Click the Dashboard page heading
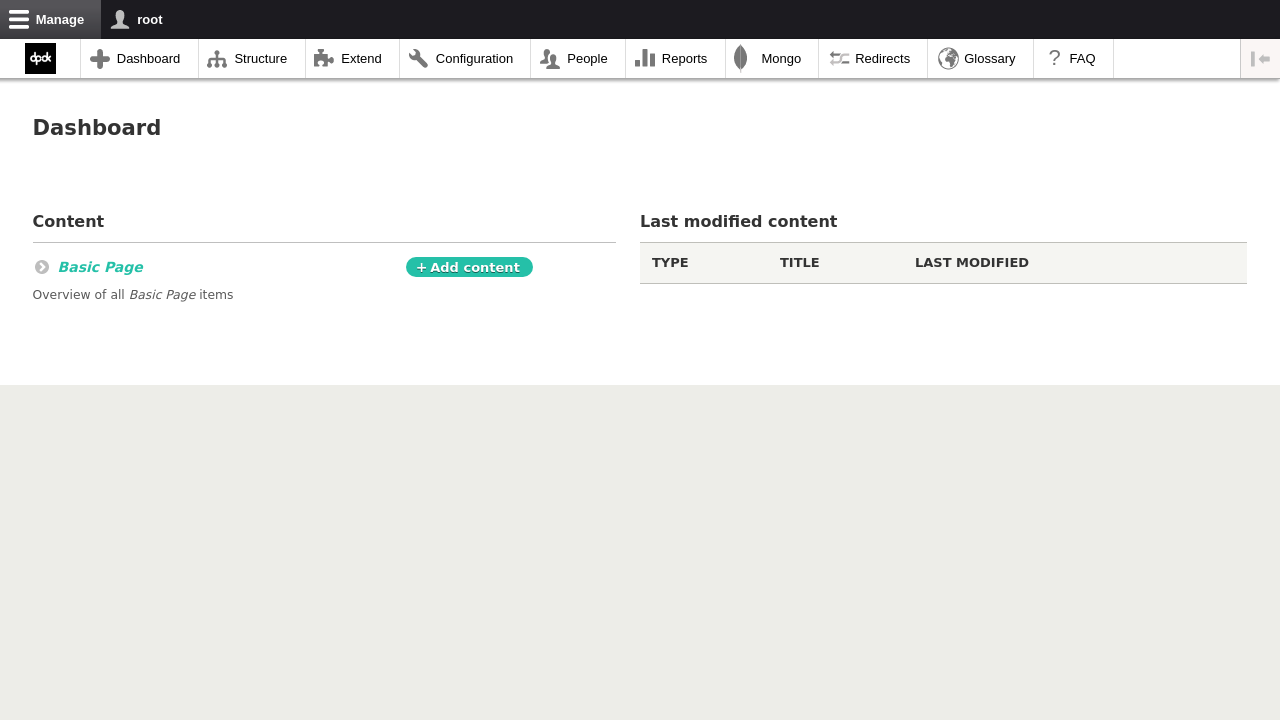 [x=97, y=128]
